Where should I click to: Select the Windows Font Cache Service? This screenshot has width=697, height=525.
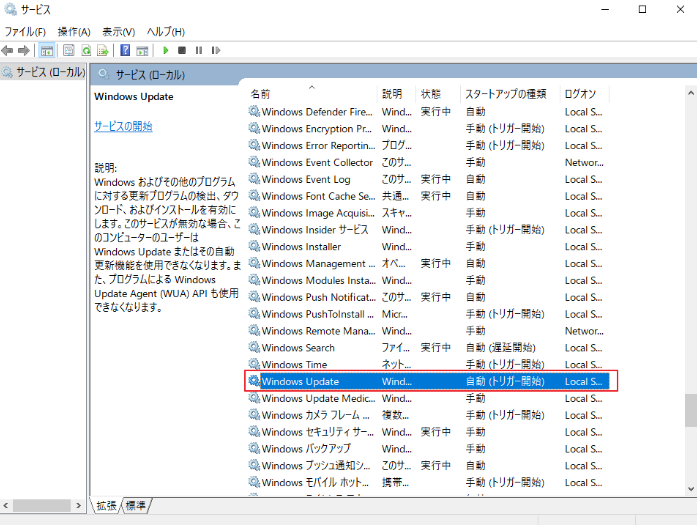pos(429,196)
